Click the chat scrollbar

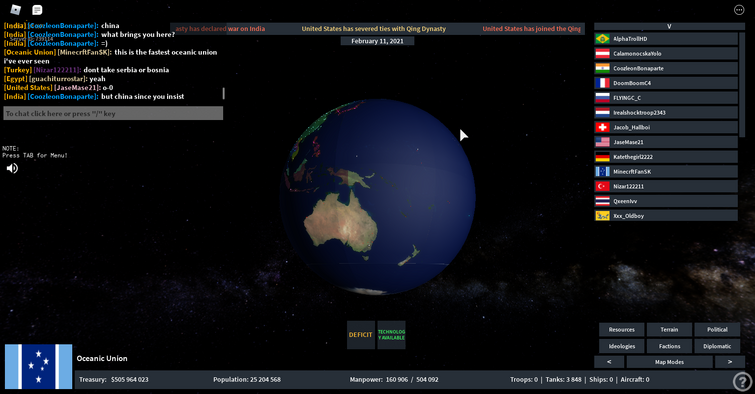pos(223,93)
